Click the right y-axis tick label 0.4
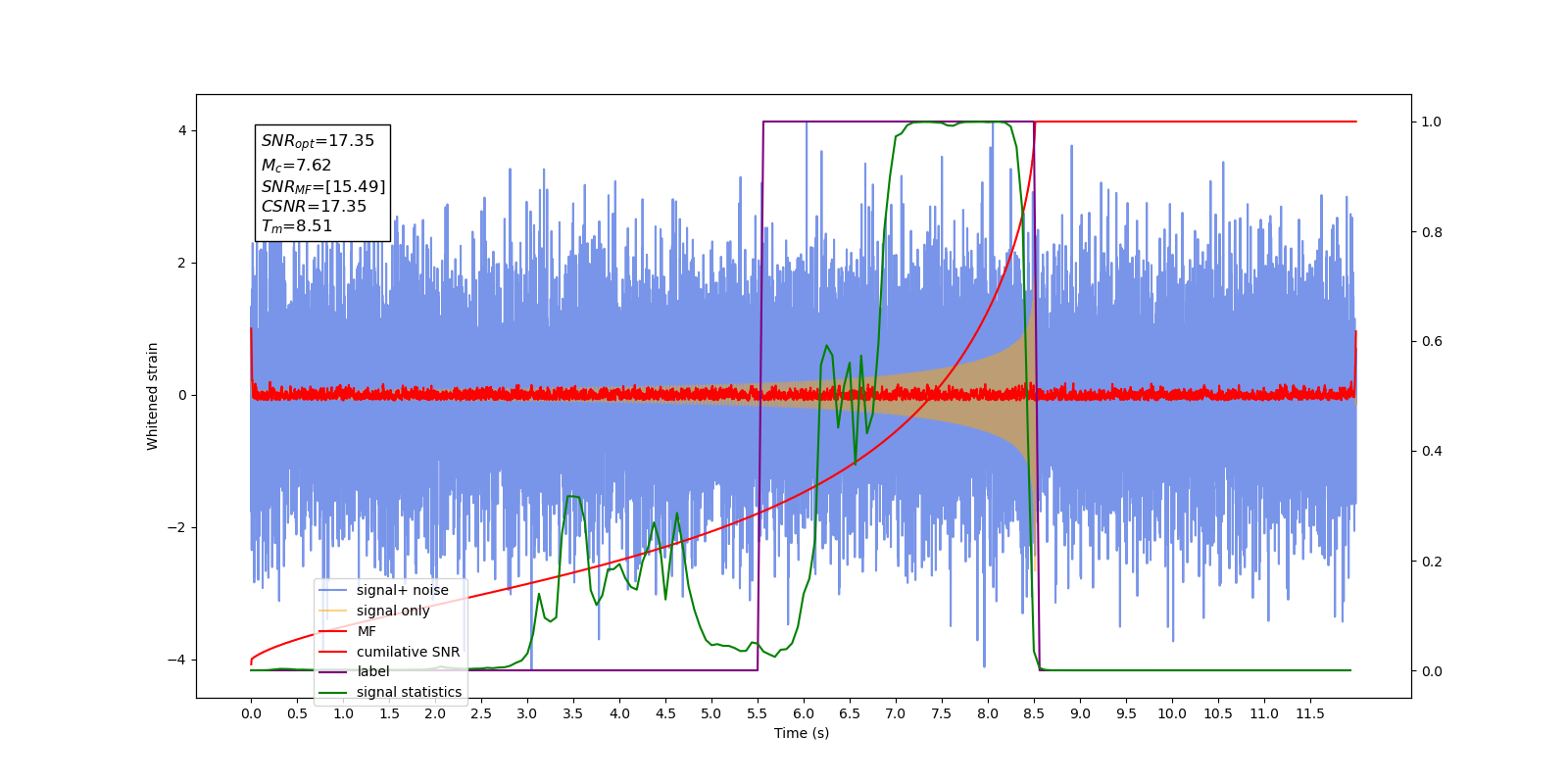 pos(1432,452)
